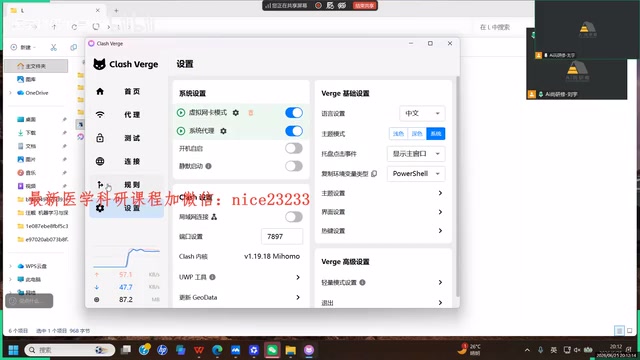Viewport: 640px width, 360px height.
Task: Click the HP icon in the taskbar
Action: point(162,350)
